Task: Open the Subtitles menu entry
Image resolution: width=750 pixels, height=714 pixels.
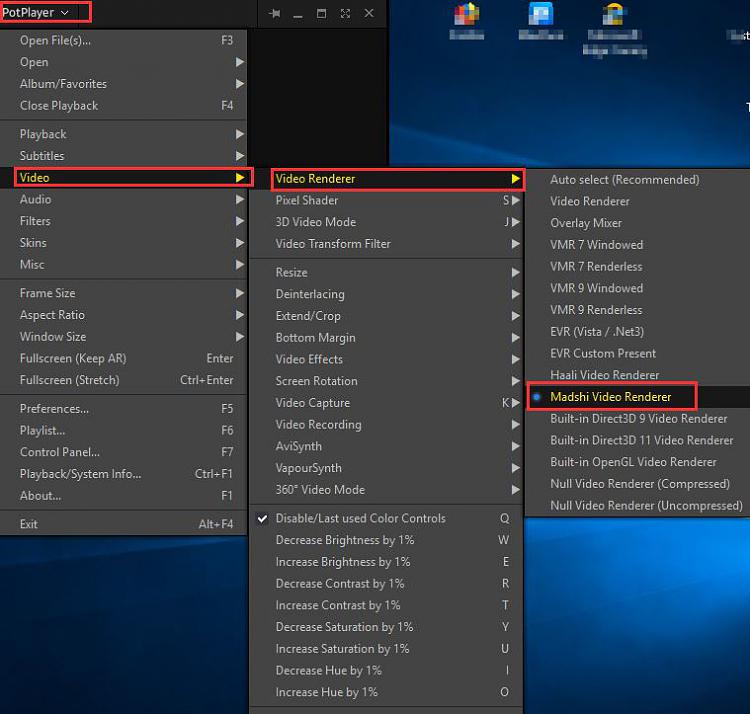Action: (42, 156)
